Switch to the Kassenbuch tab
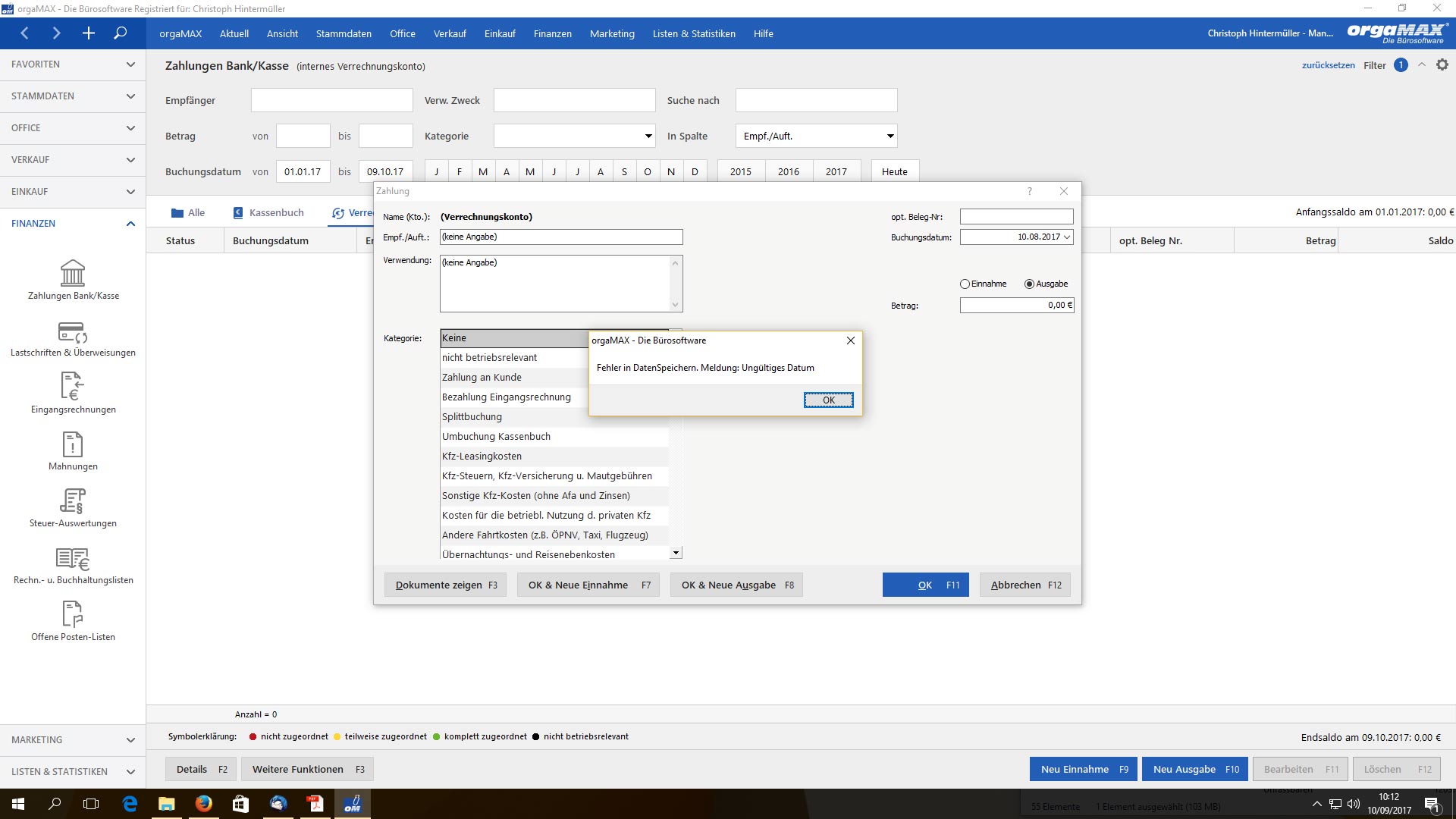Screen dimensions: 1456x819 pos(268,213)
